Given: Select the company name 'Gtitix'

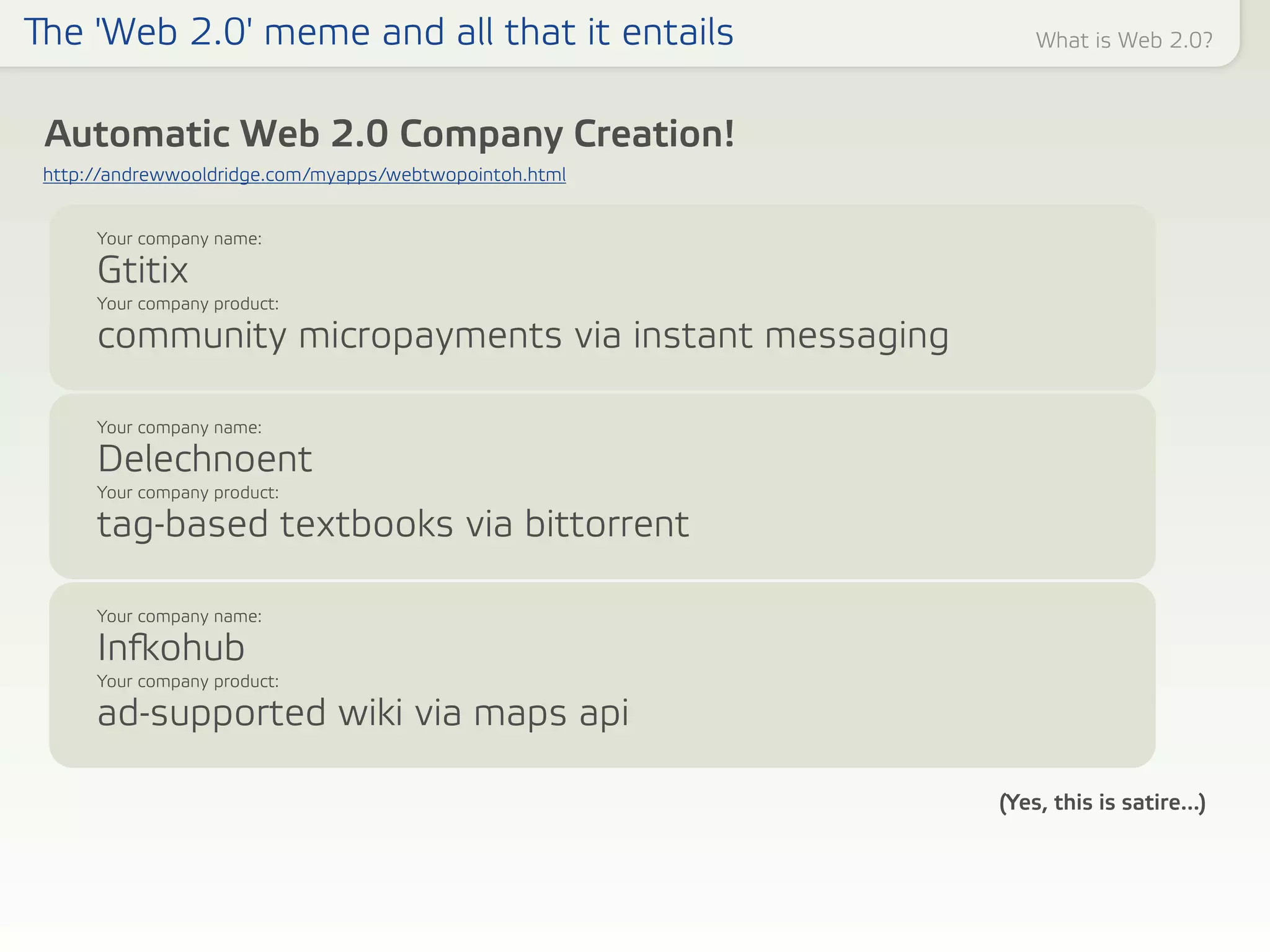Looking at the screenshot, I should 143,271.
